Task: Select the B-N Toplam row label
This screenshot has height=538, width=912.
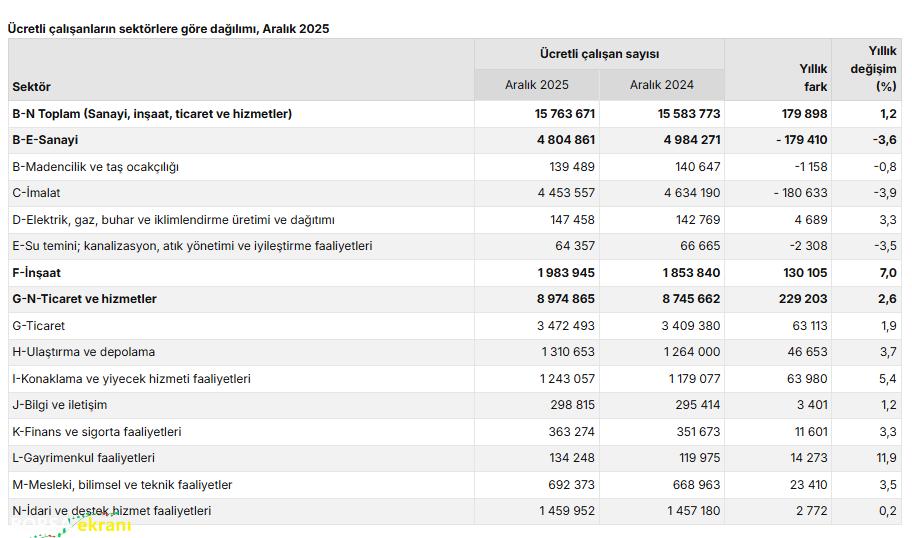Action: coord(152,114)
